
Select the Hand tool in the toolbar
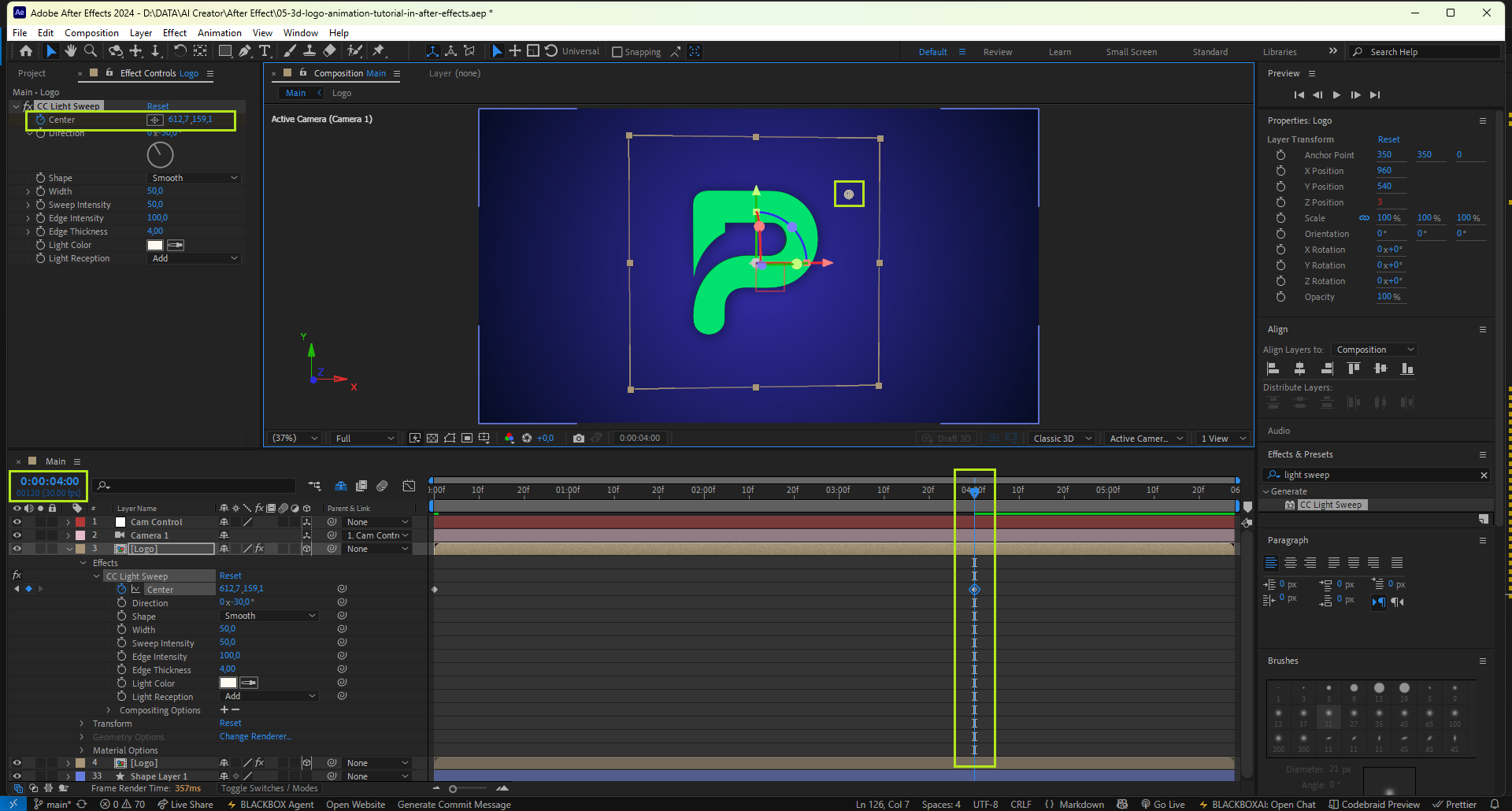71,51
